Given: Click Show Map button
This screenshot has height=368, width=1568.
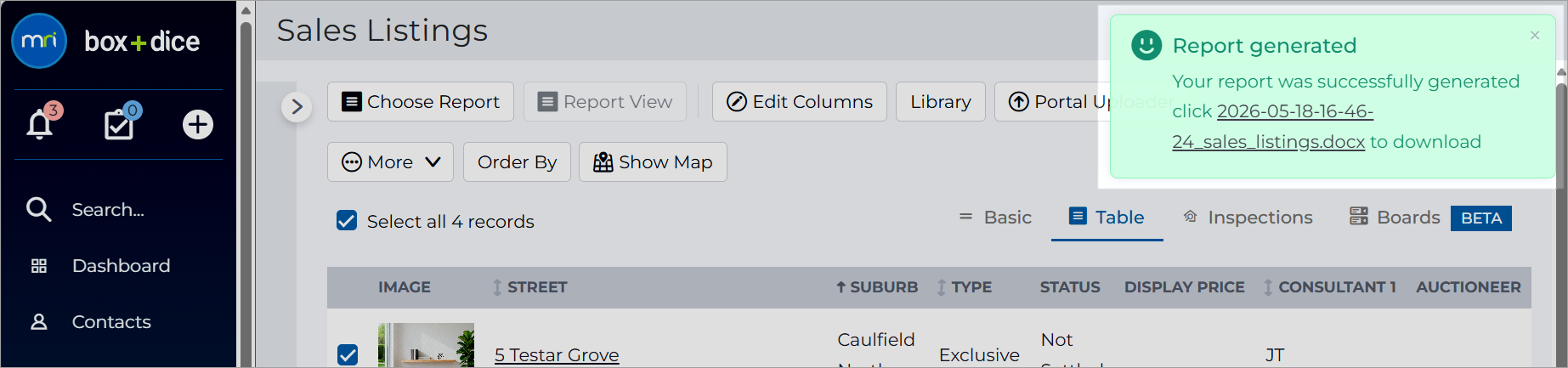Looking at the screenshot, I should coord(653,161).
